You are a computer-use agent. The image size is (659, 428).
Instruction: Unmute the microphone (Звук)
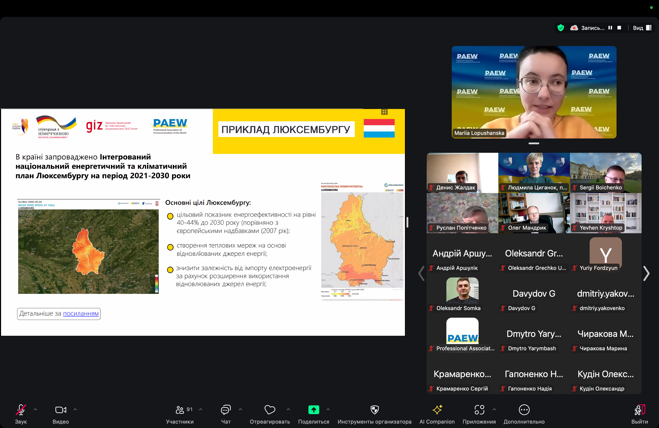(x=20, y=411)
